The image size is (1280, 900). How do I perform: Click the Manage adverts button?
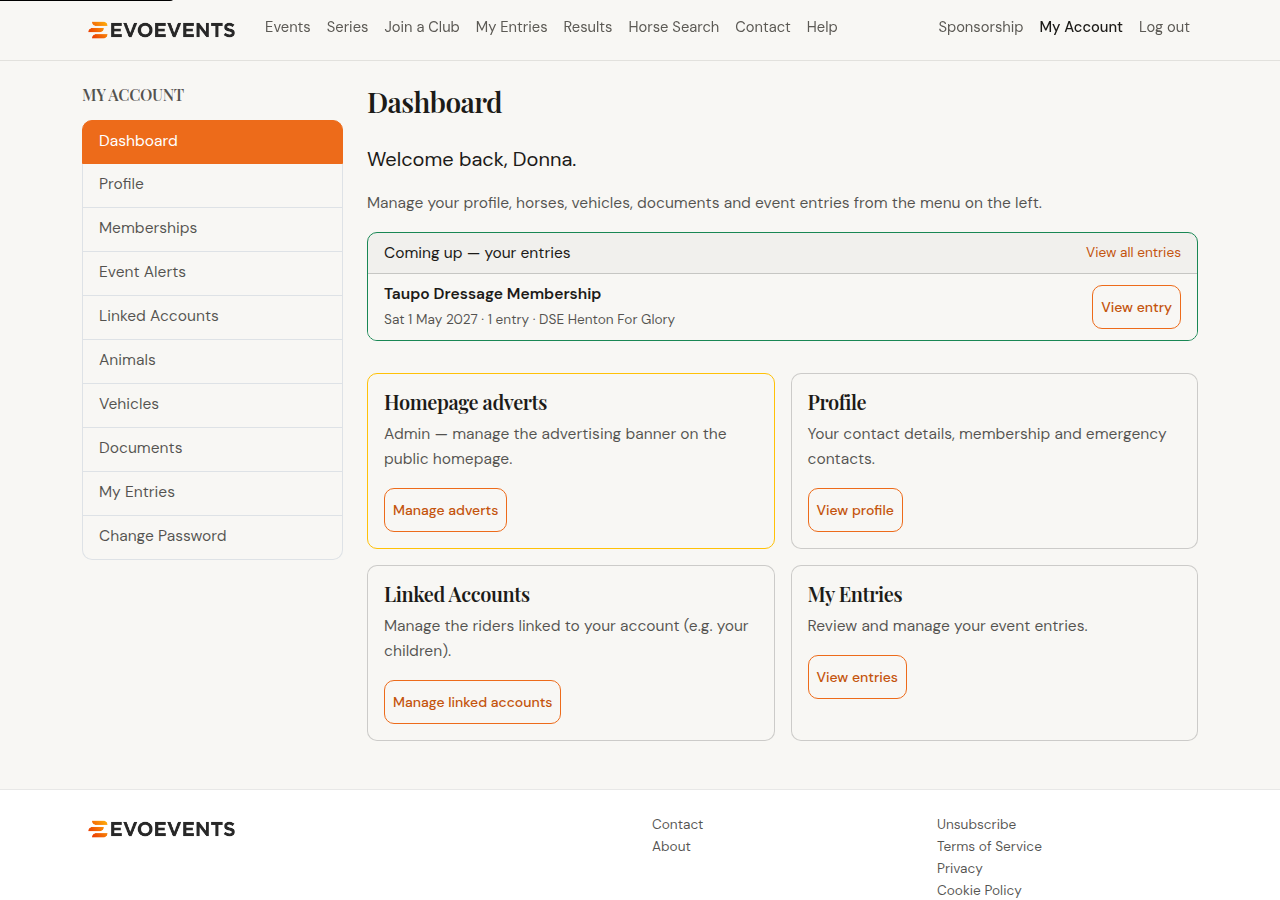(x=445, y=510)
